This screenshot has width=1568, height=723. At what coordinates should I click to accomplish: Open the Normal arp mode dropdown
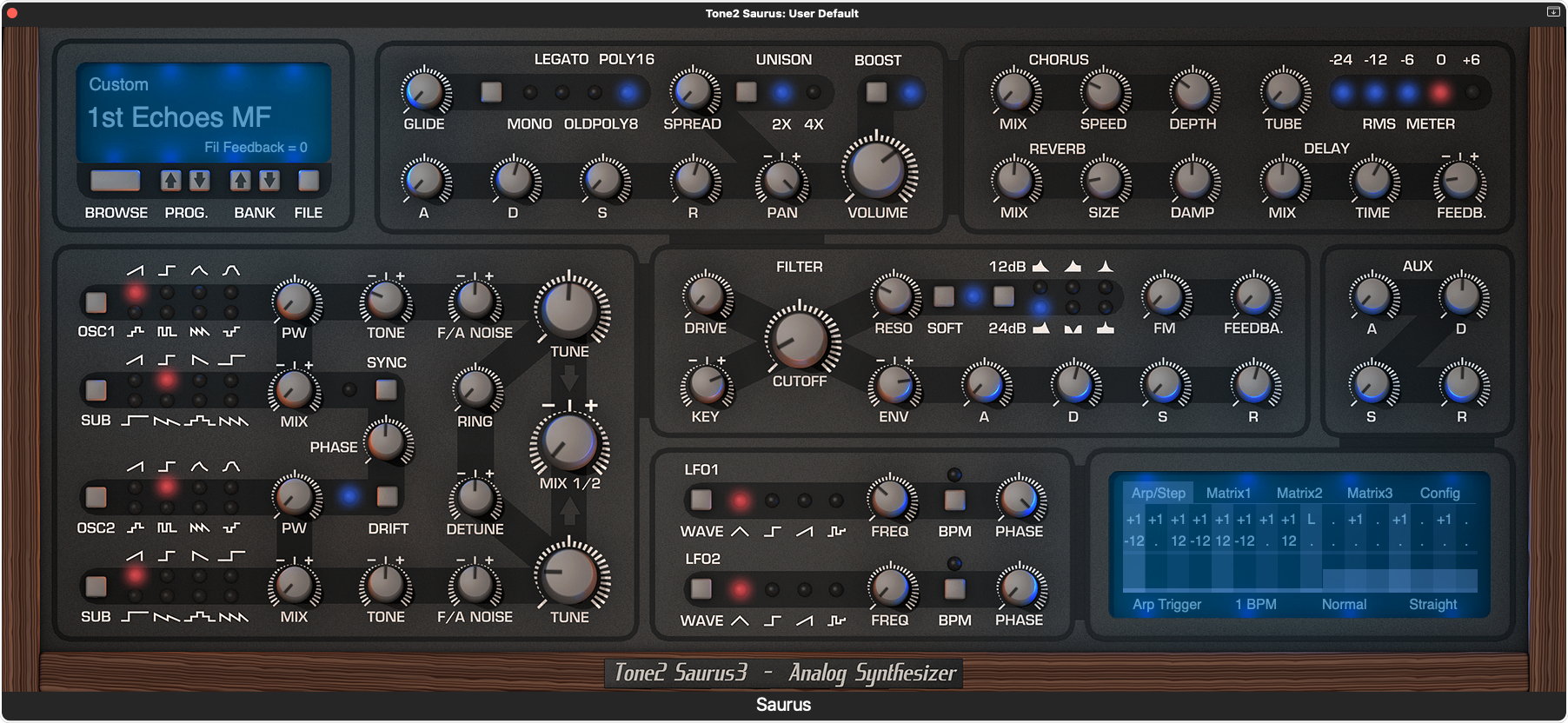point(1345,604)
